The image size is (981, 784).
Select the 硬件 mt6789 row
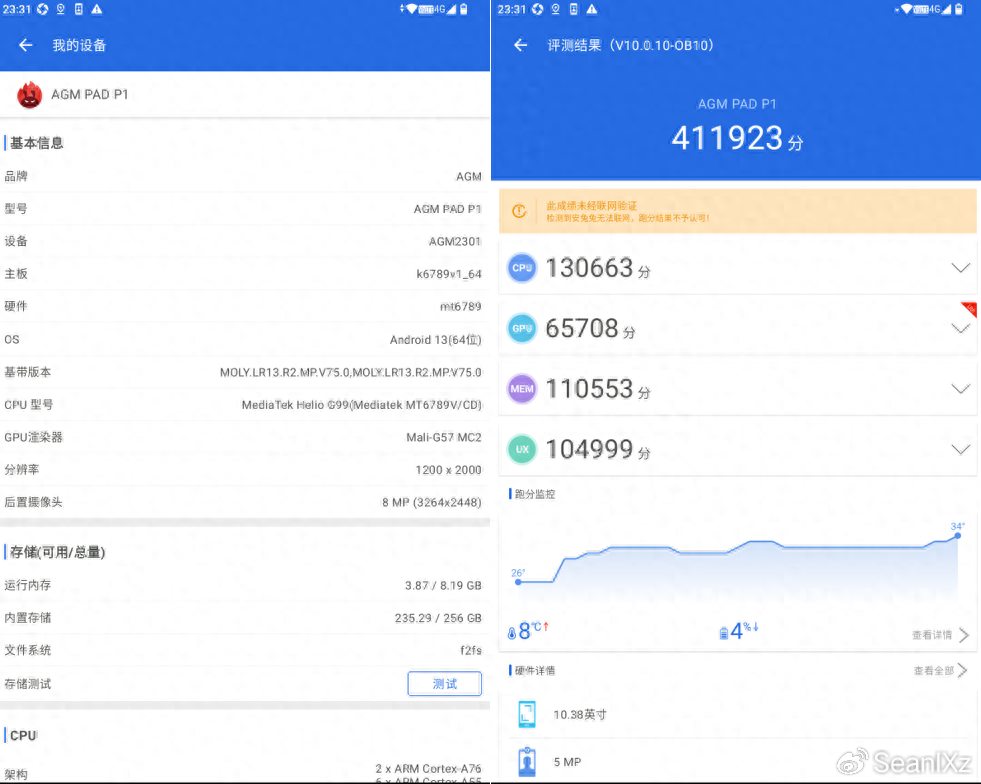click(245, 307)
